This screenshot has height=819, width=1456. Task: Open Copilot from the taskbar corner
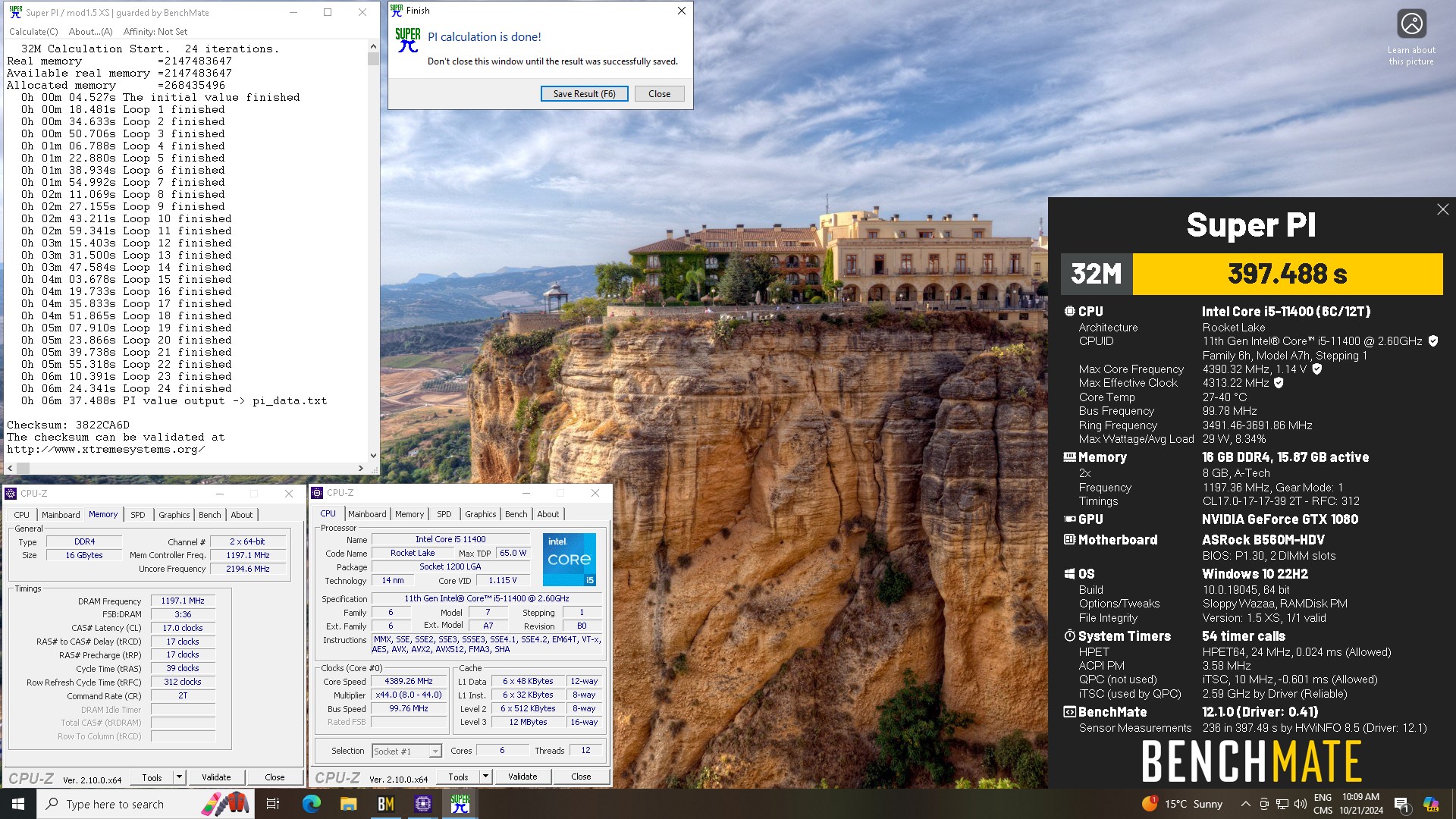1431,804
